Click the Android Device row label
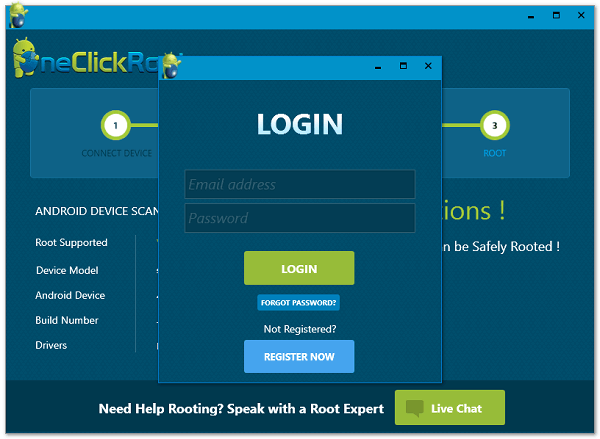The height and width of the screenshot is (439, 600). tap(70, 295)
